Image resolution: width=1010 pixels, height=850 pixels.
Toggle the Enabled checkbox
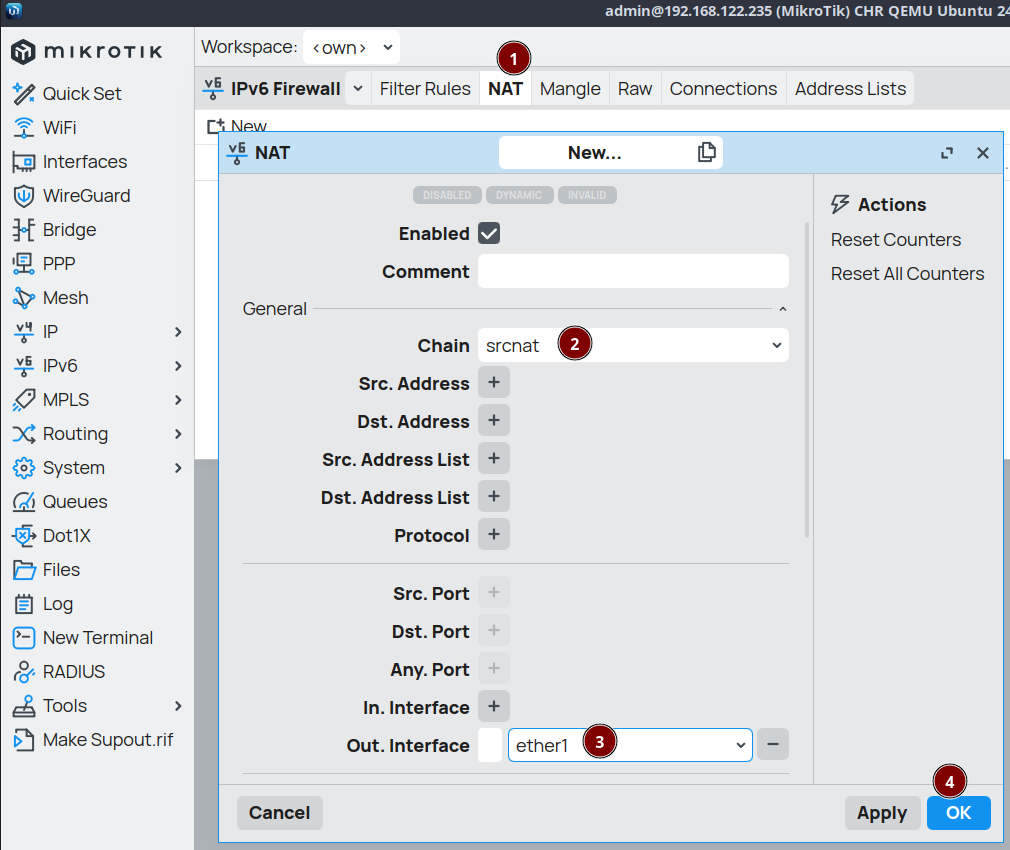(489, 234)
